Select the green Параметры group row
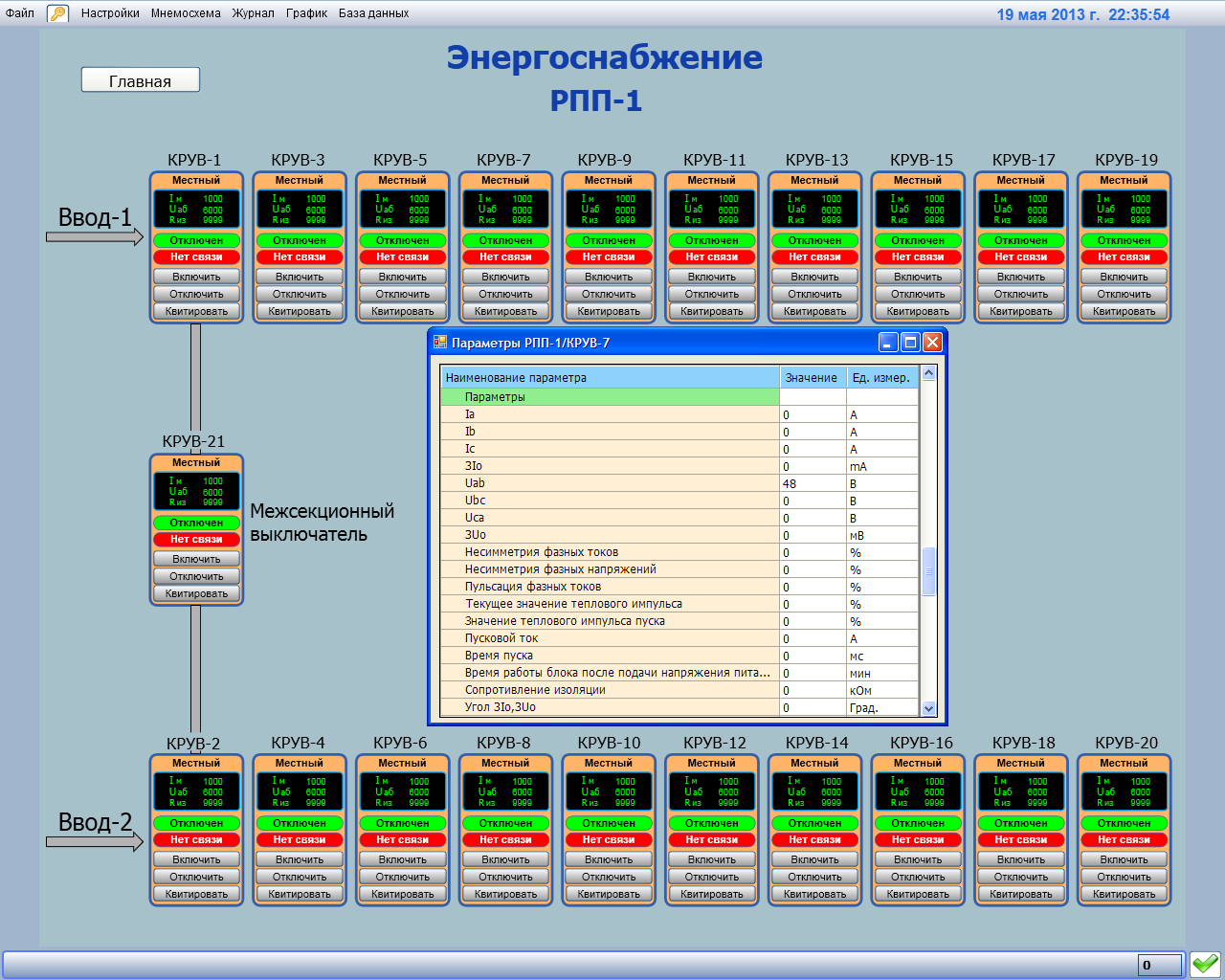 [x=610, y=396]
